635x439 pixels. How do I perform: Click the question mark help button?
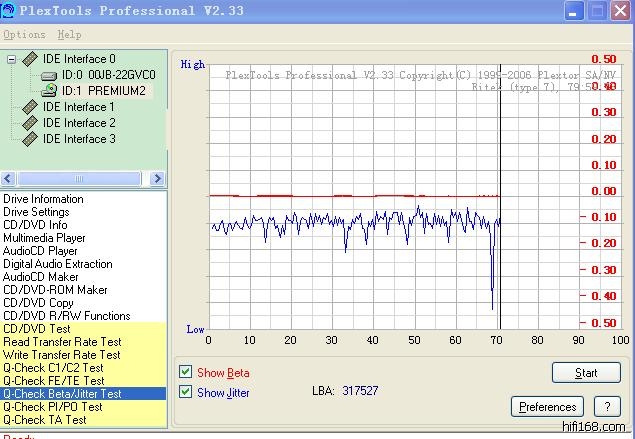pos(606,407)
